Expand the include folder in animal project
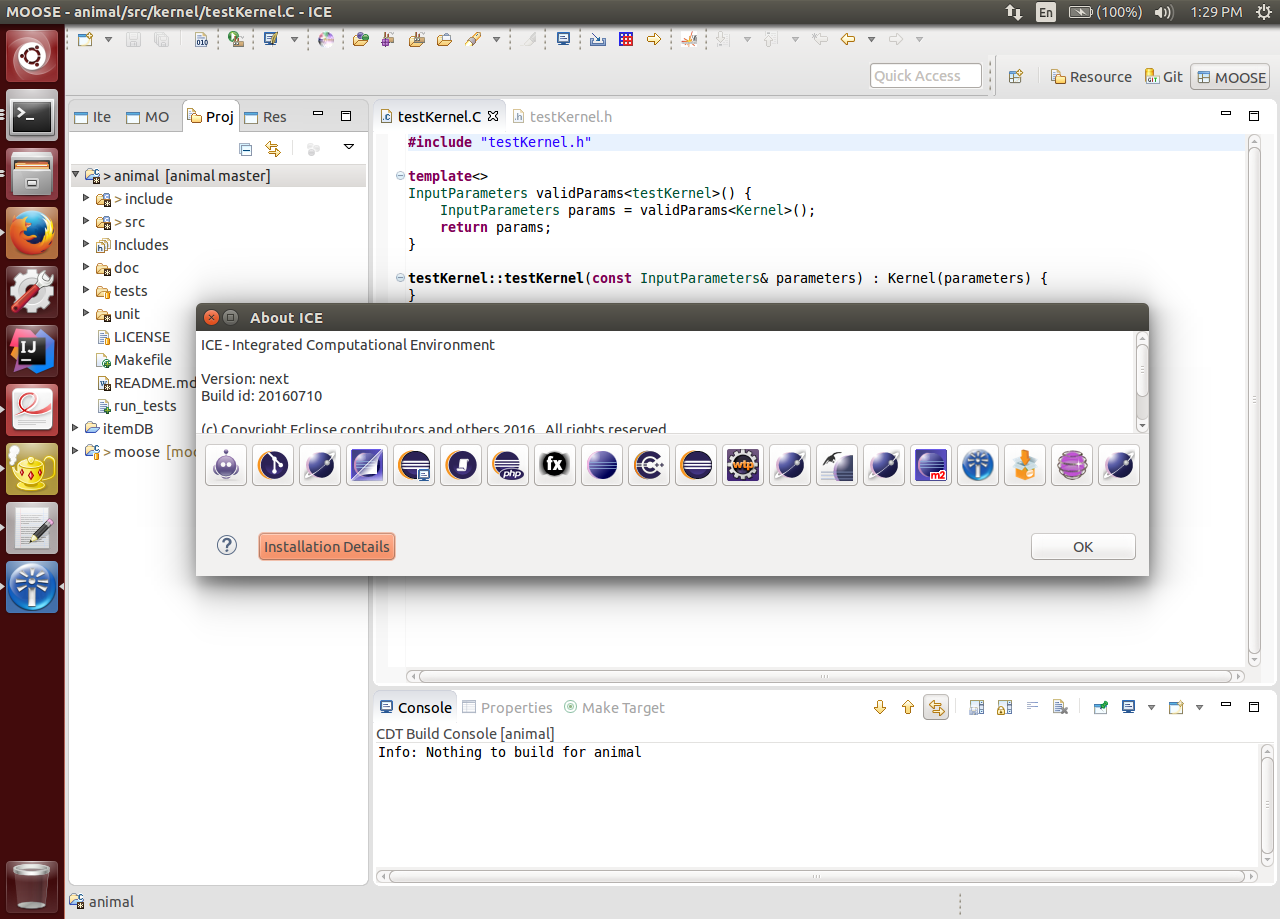Viewport: 1280px width, 919px height. click(x=86, y=198)
